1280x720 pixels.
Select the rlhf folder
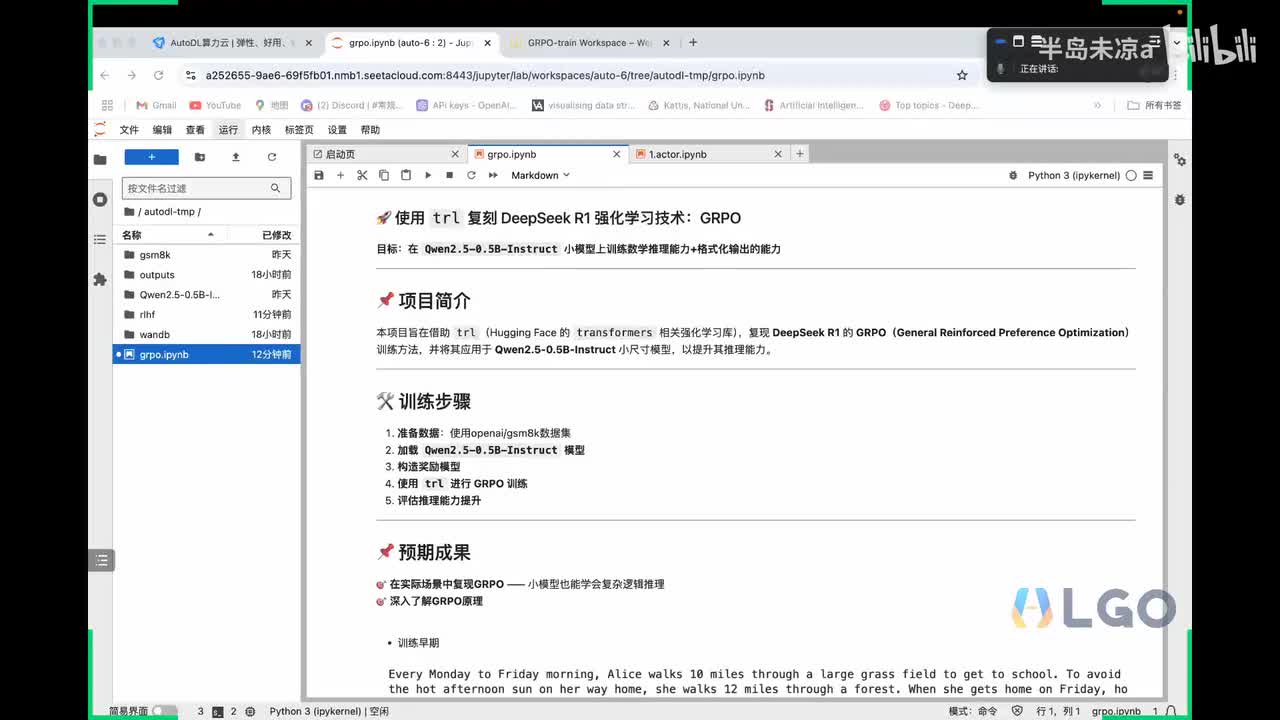(x=207, y=315)
